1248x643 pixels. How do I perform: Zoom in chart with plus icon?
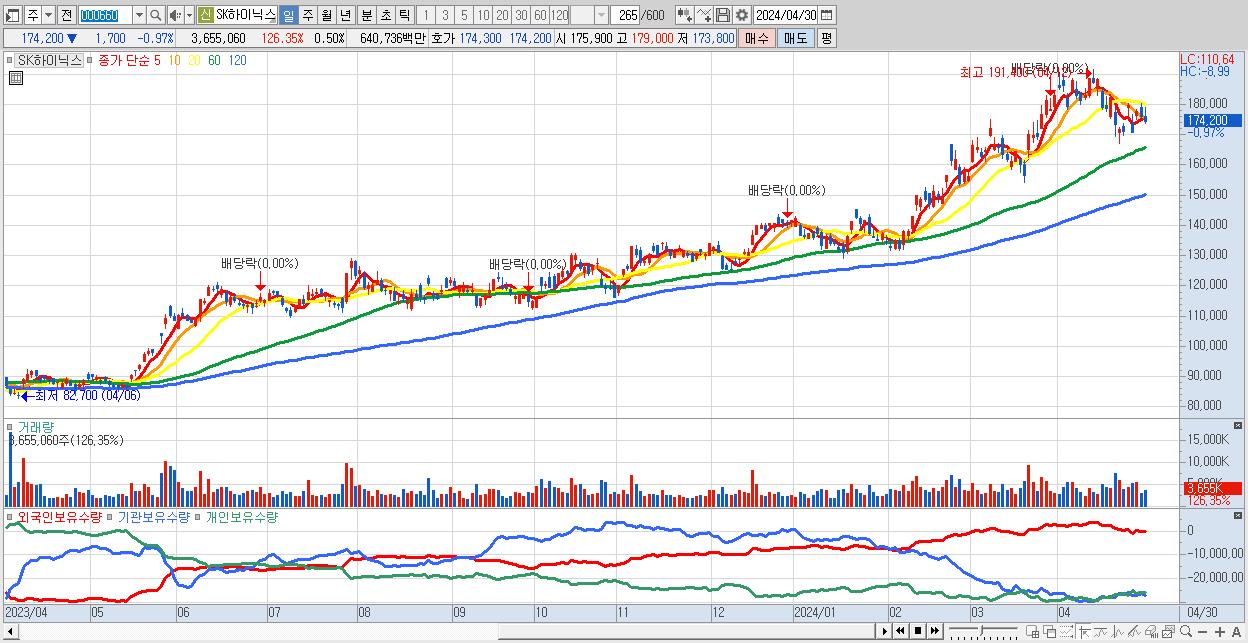point(1220,632)
